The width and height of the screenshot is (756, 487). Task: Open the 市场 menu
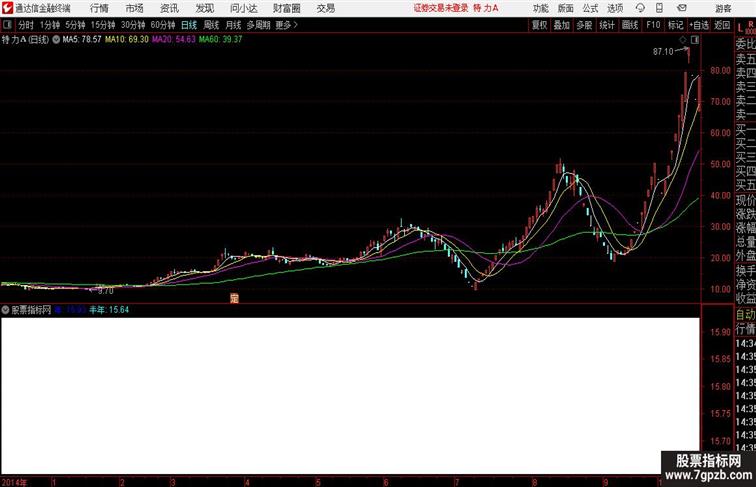coord(135,8)
